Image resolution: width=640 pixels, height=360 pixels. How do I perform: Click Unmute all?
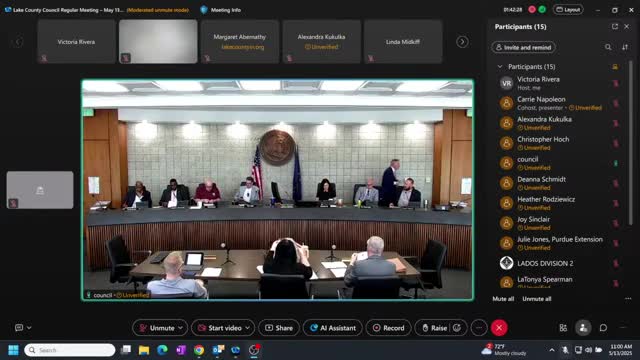point(536,299)
